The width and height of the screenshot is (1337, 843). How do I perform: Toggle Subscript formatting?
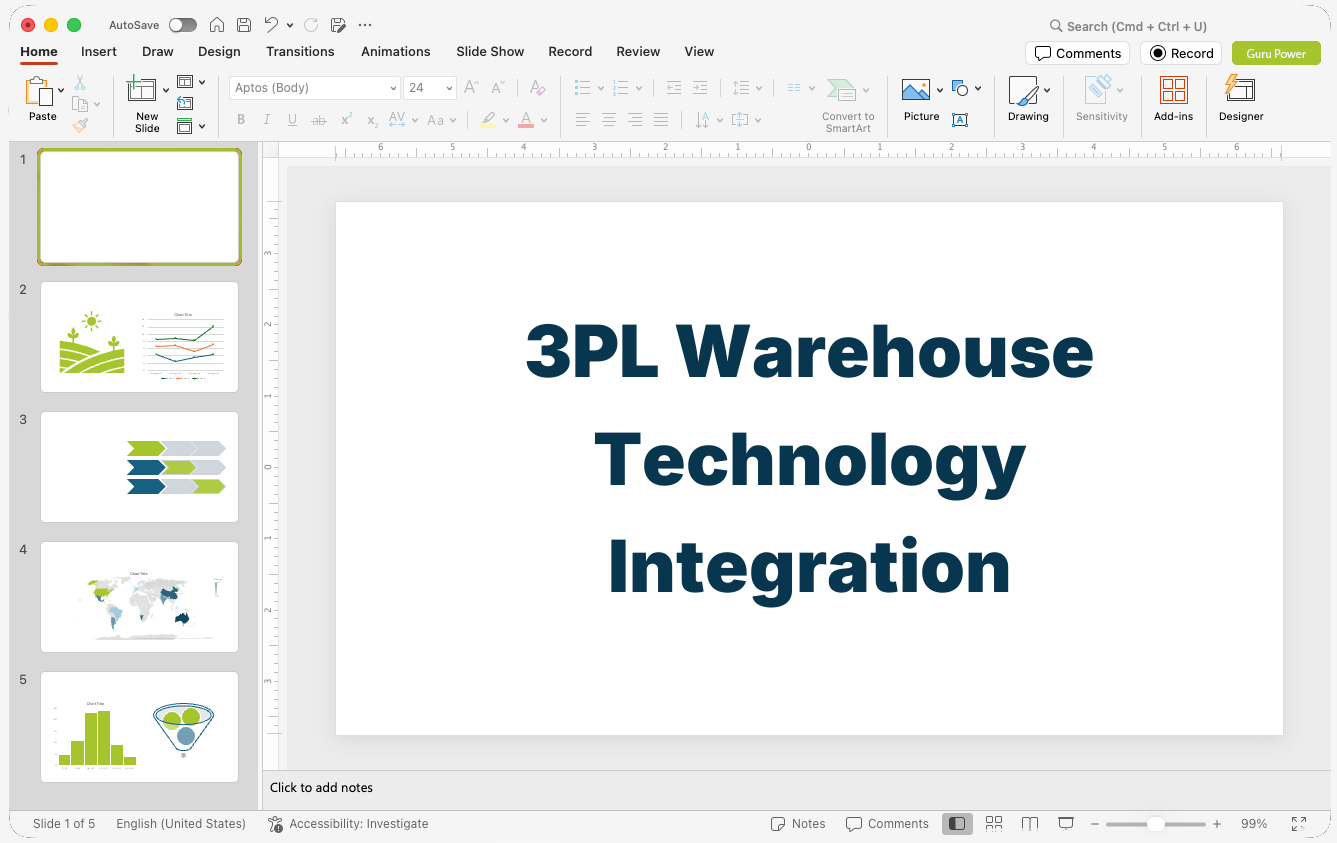click(372, 120)
